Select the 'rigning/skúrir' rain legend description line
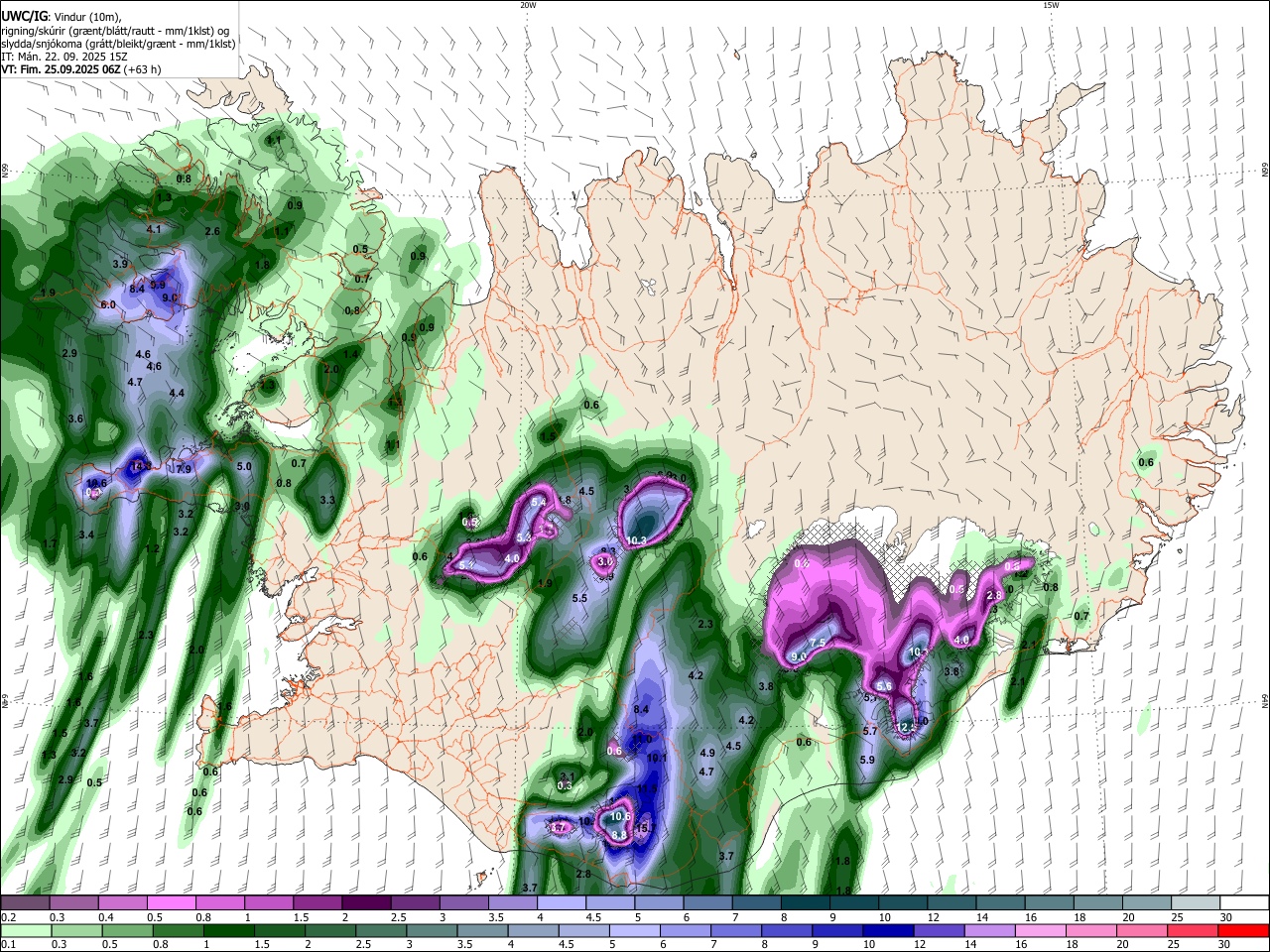Viewport: 1270px width, 952px height. point(117,30)
